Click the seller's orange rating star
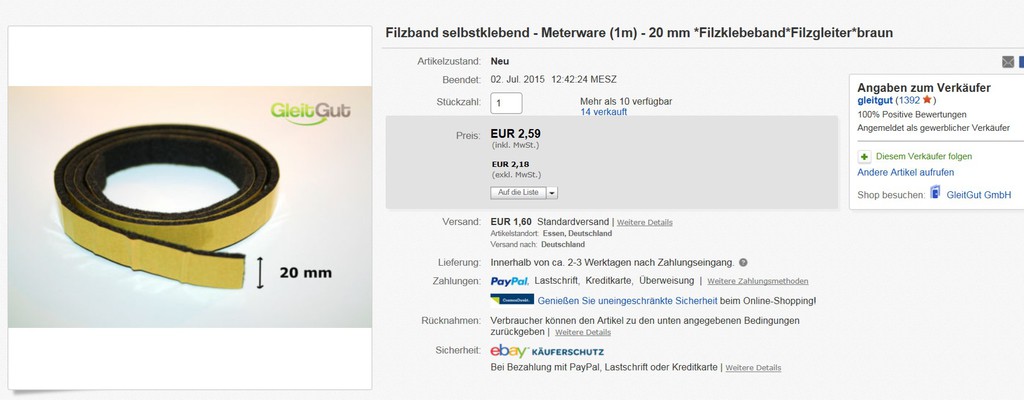The width and height of the screenshot is (1024, 400). [927, 100]
